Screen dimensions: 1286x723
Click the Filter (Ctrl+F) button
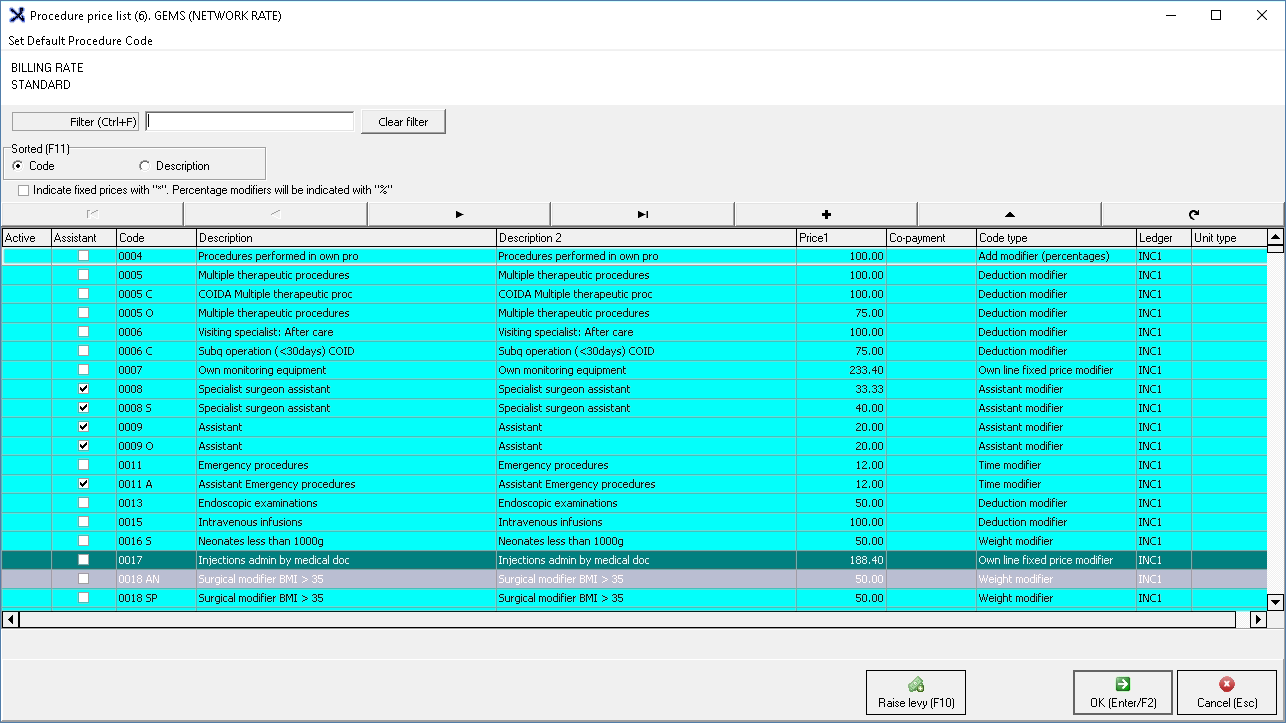76,122
